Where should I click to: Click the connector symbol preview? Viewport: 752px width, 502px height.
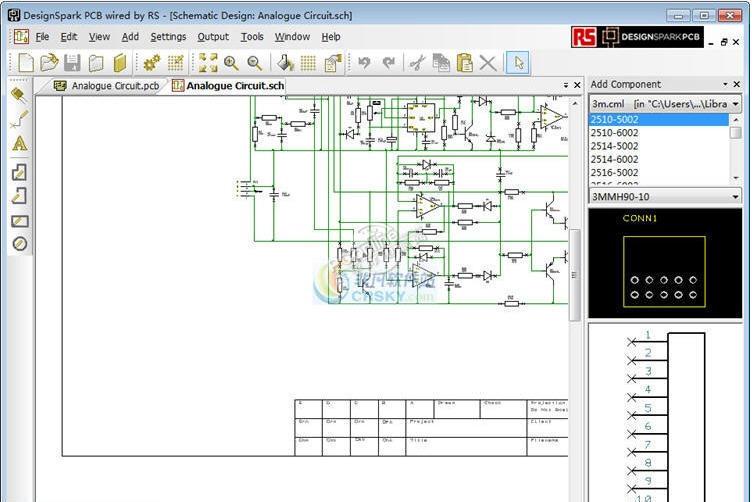665,413
